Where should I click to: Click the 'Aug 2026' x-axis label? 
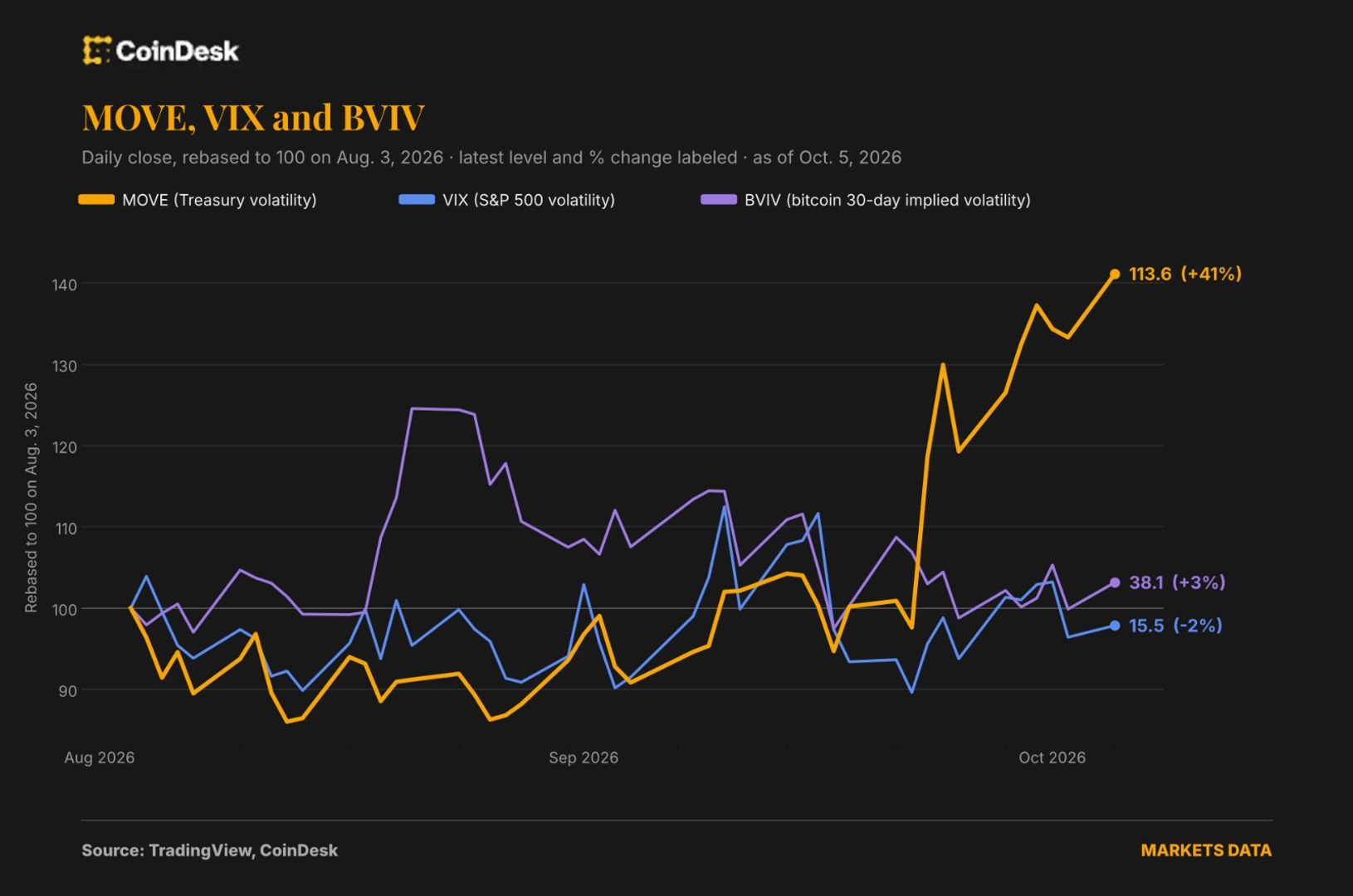(x=100, y=757)
